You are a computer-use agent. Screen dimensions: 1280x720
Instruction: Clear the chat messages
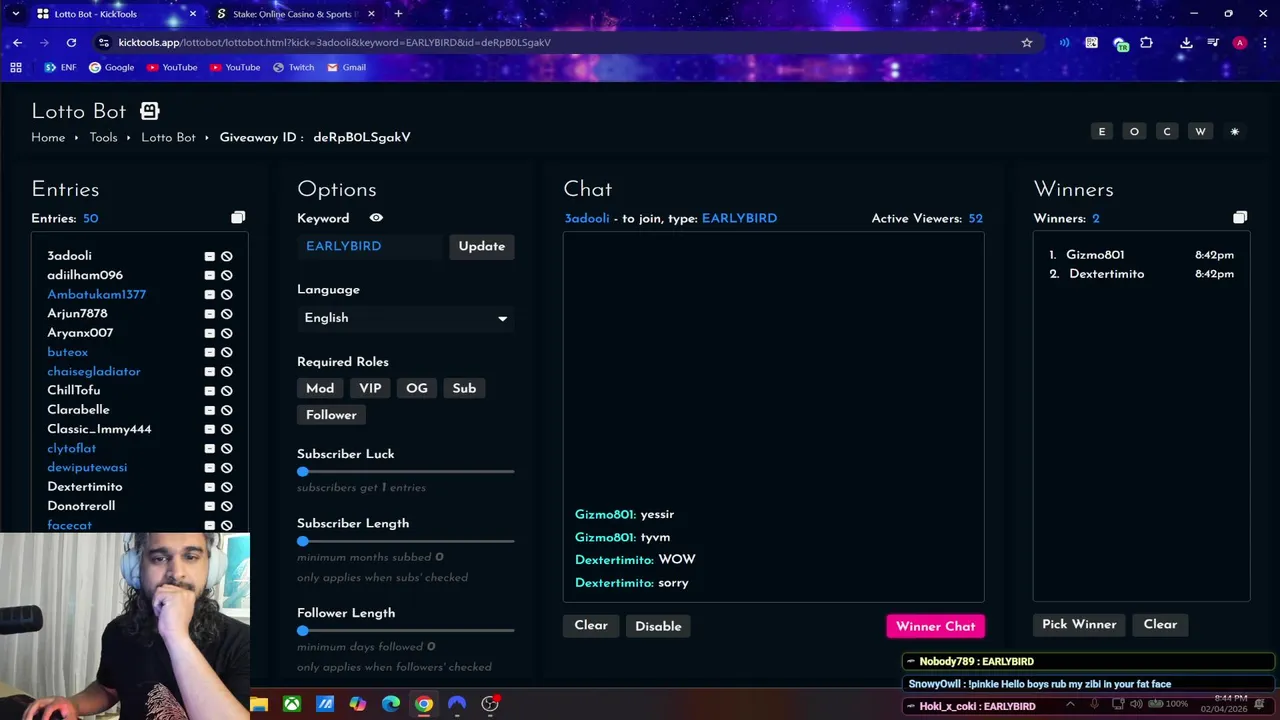point(591,626)
